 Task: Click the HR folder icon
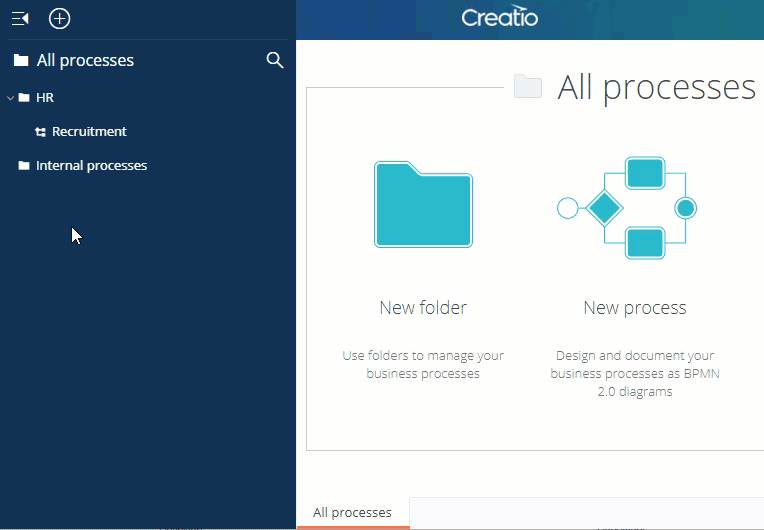[24, 97]
